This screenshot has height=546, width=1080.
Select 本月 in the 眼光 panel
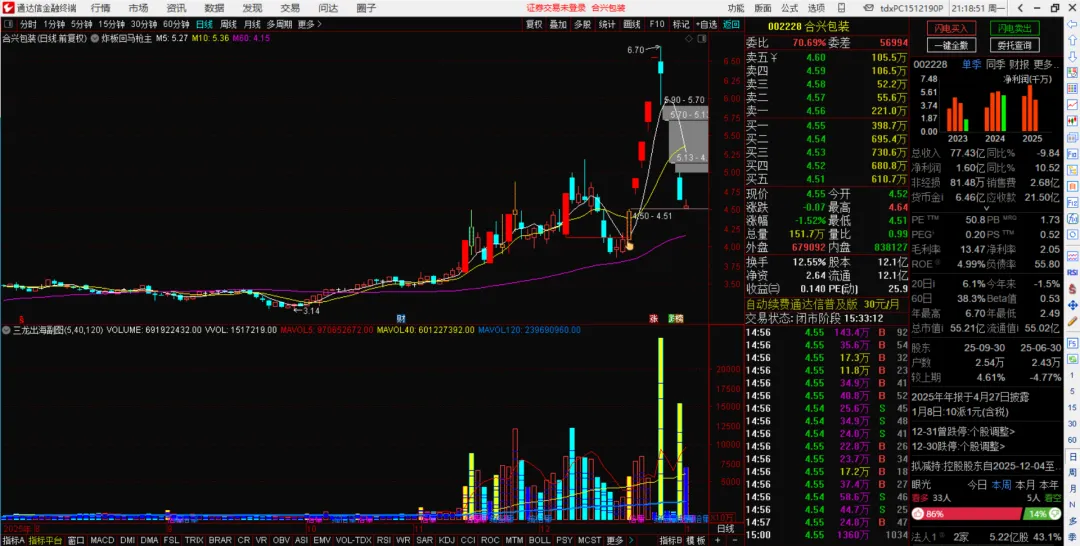click(1025, 485)
